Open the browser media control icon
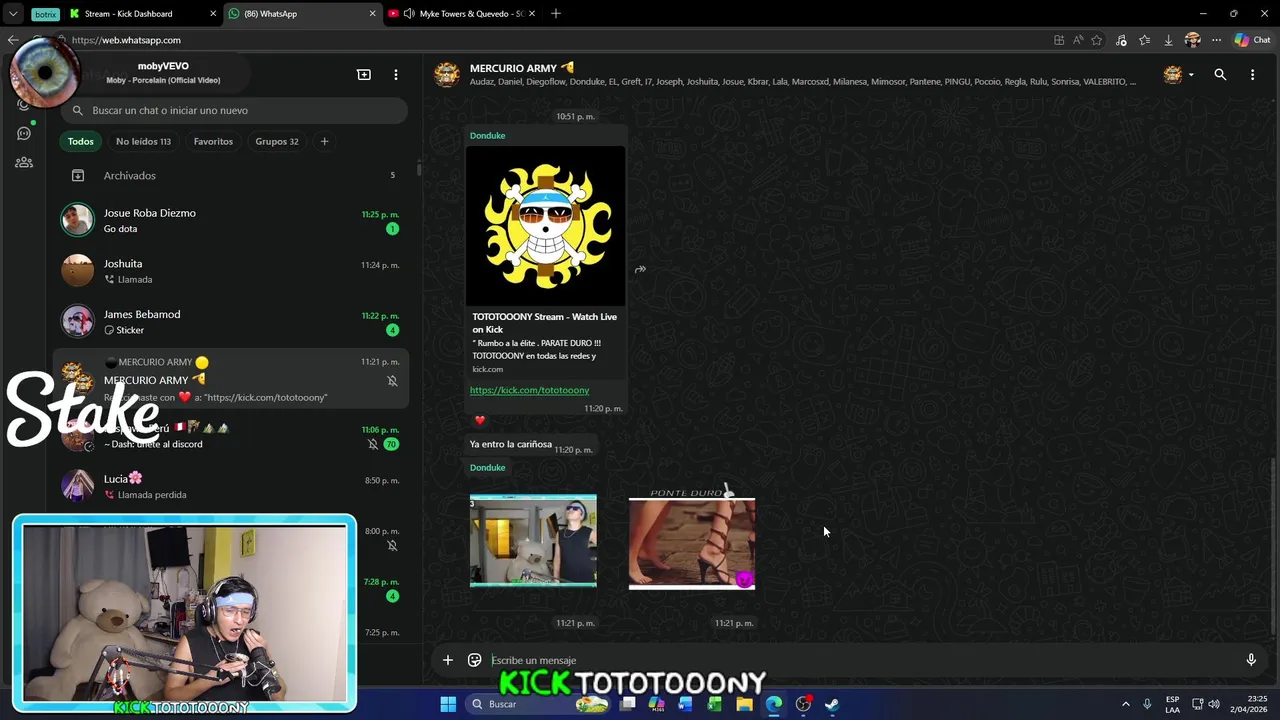Screen dimensions: 1280x720 pyautogui.click(x=1121, y=40)
